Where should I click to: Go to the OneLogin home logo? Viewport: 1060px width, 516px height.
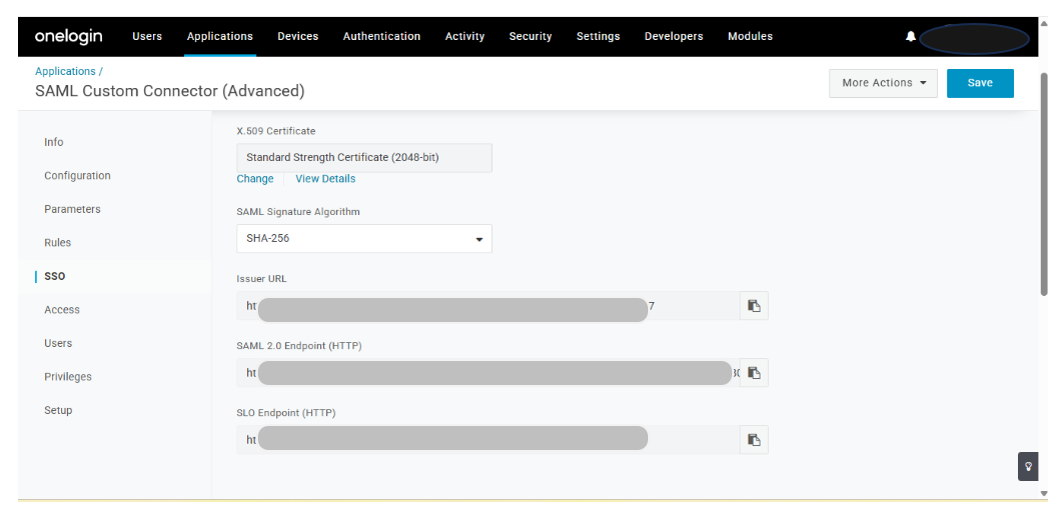(68, 37)
